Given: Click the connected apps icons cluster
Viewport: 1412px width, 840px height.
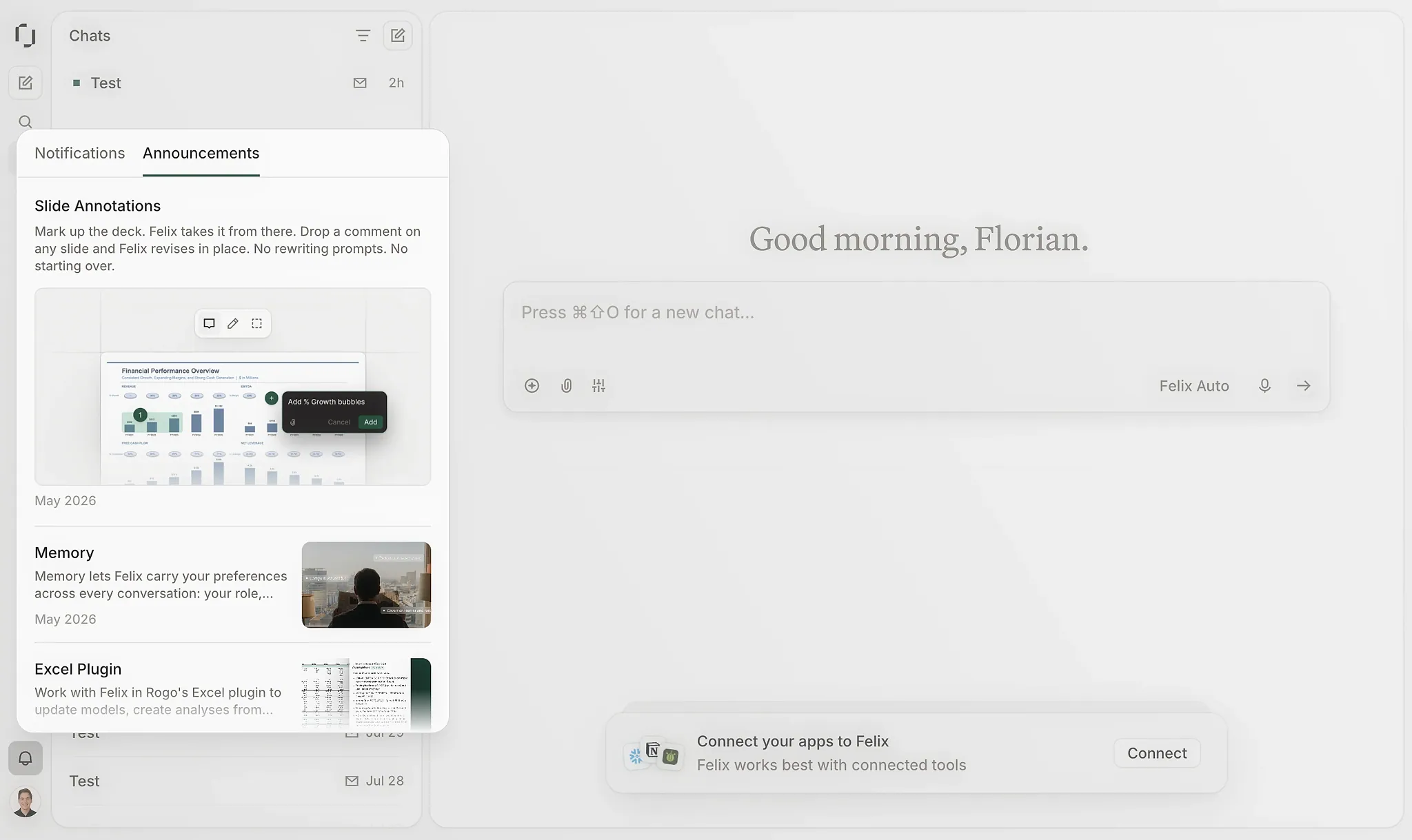Looking at the screenshot, I should (x=653, y=753).
